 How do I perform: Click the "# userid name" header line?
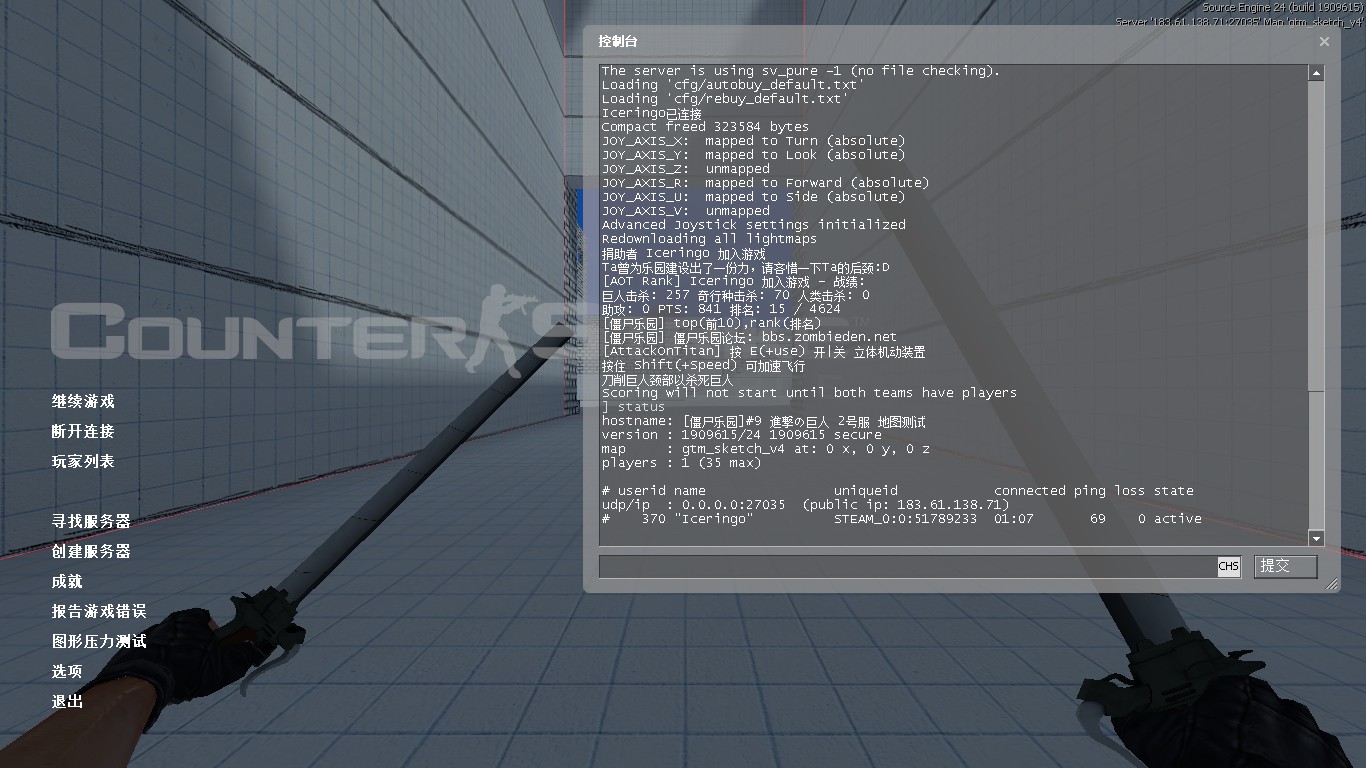pos(897,491)
